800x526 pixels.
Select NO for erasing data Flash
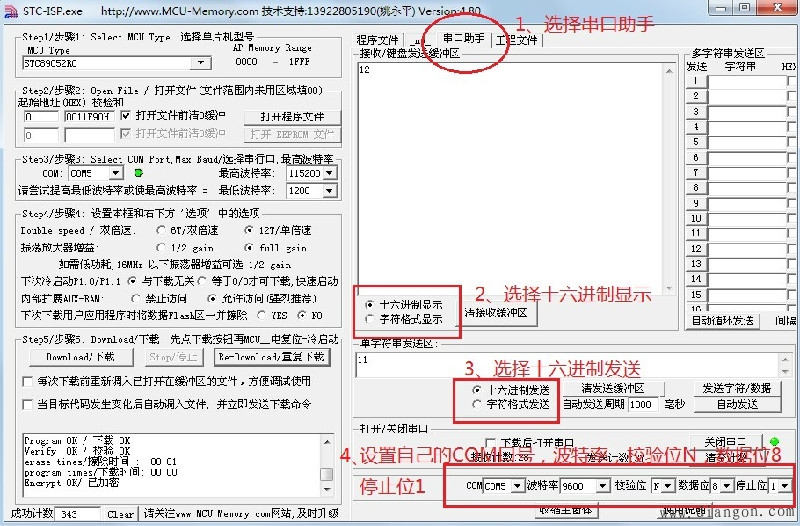coord(302,315)
